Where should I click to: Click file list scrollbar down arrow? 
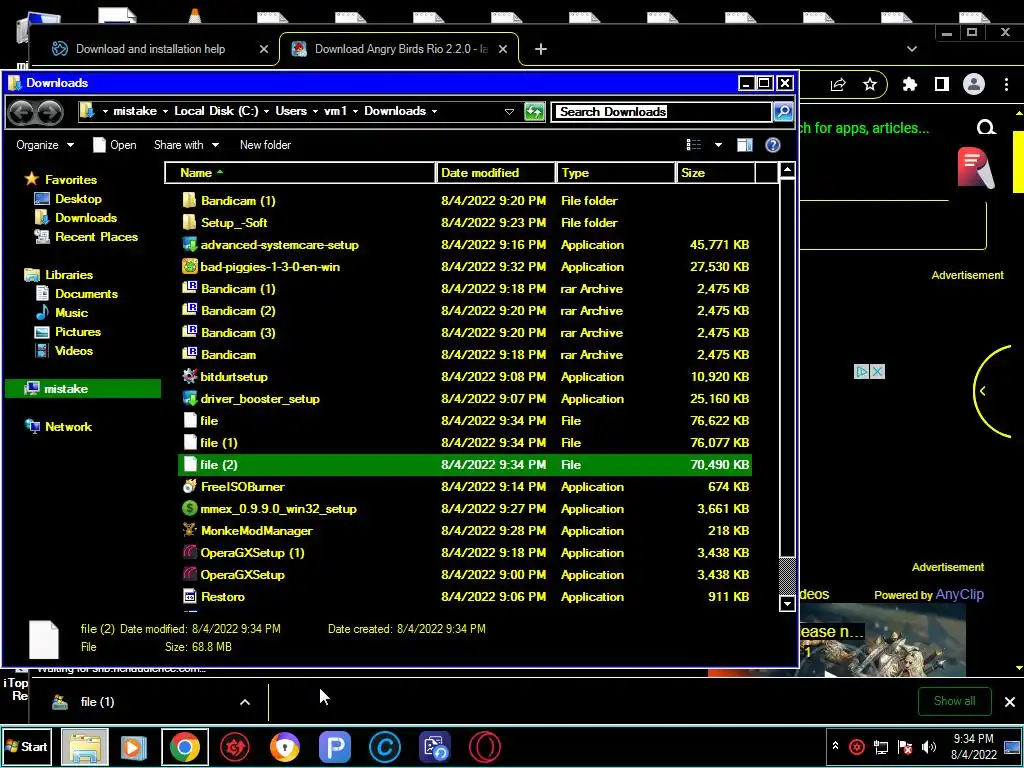pyautogui.click(x=788, y=604)
